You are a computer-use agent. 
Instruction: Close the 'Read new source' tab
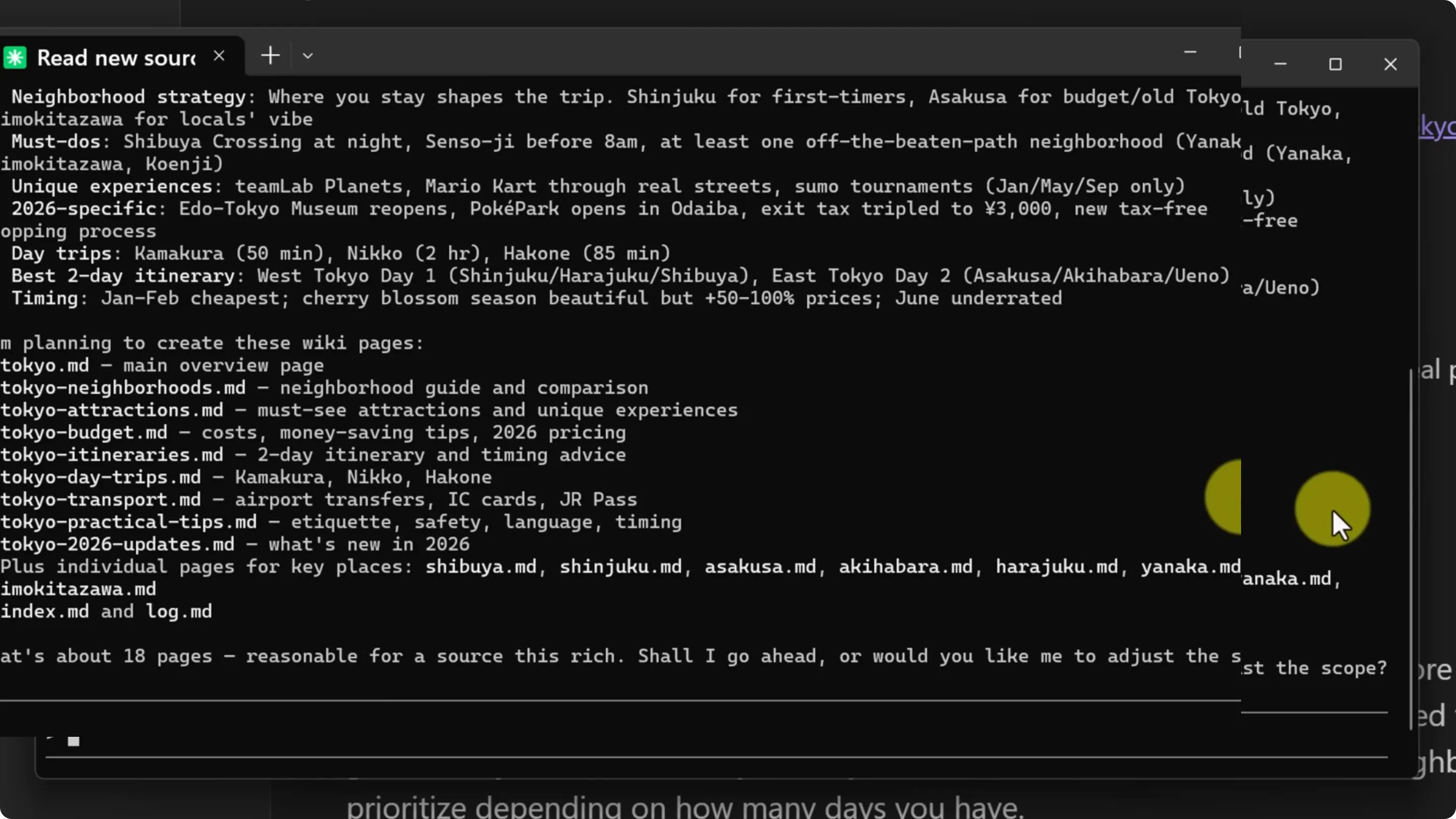pos(219,56)
